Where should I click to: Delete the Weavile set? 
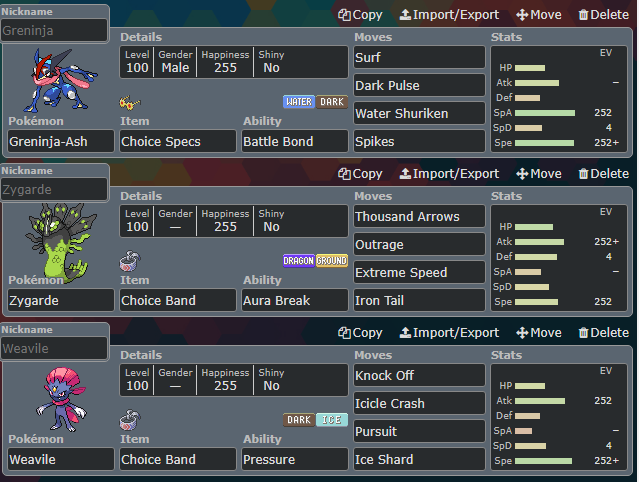point(604,332)
